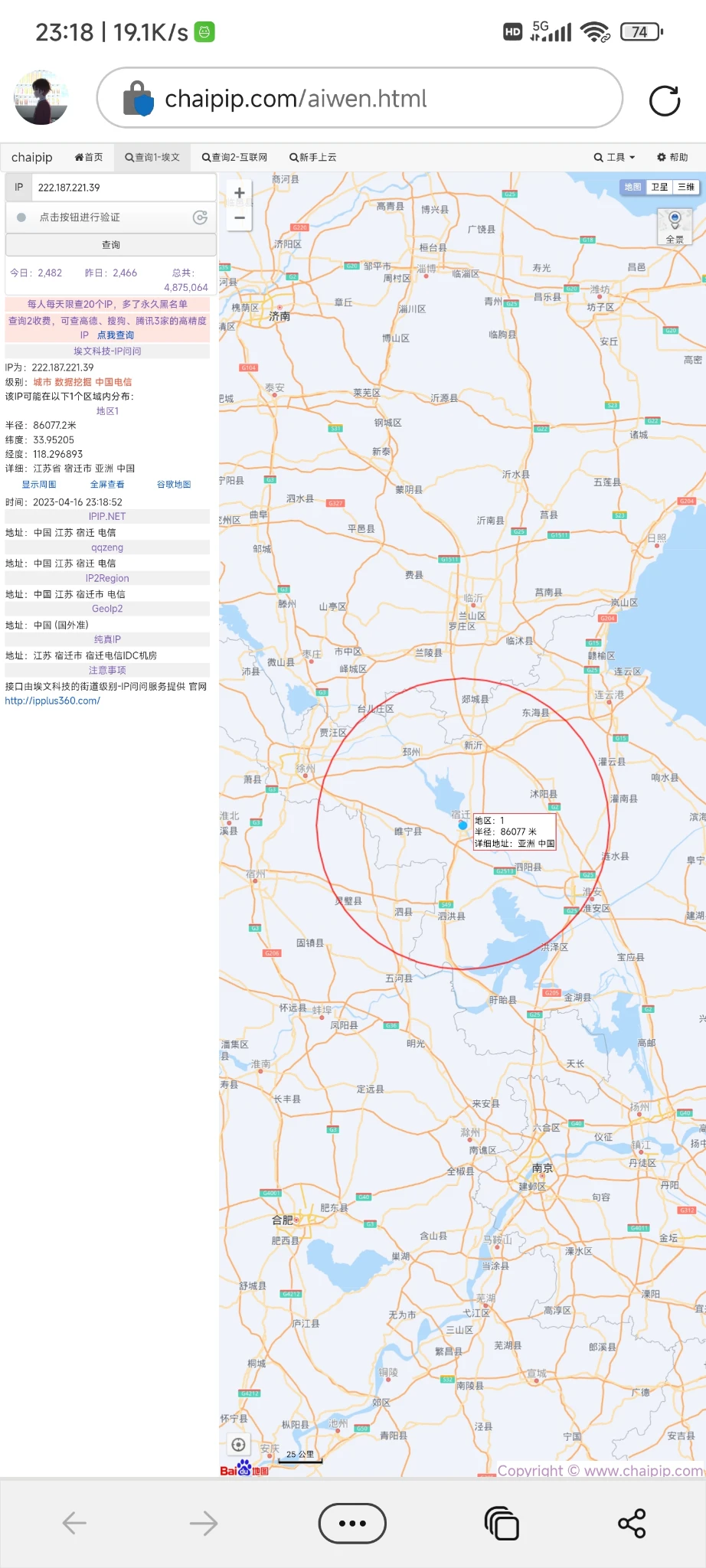Open the browser tabs switcher icon
The height and width of the screenshot is (1568, 706).
(x=502, y=1523)
